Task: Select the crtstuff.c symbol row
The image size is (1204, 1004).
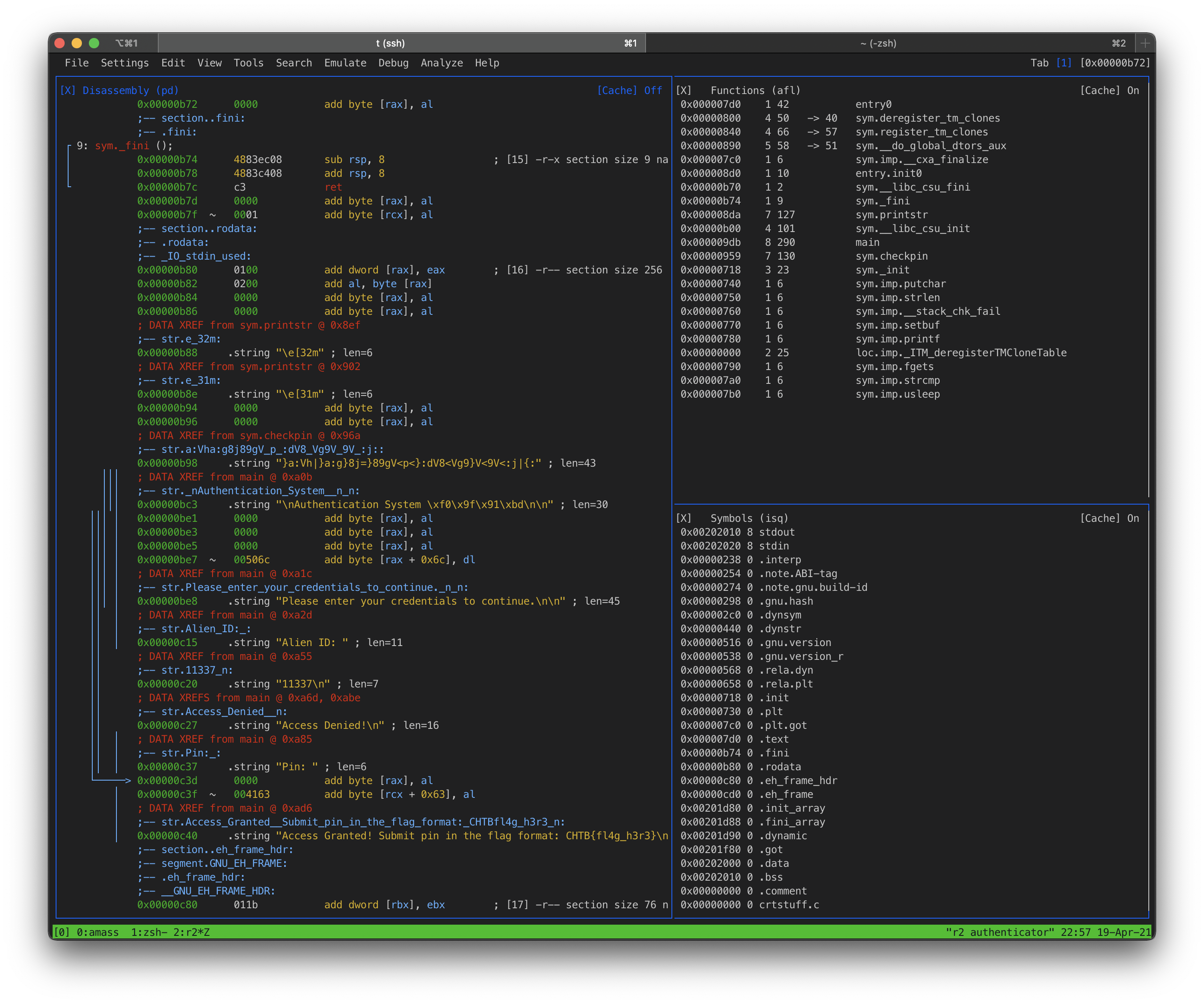Action: [x=749, y=904]
